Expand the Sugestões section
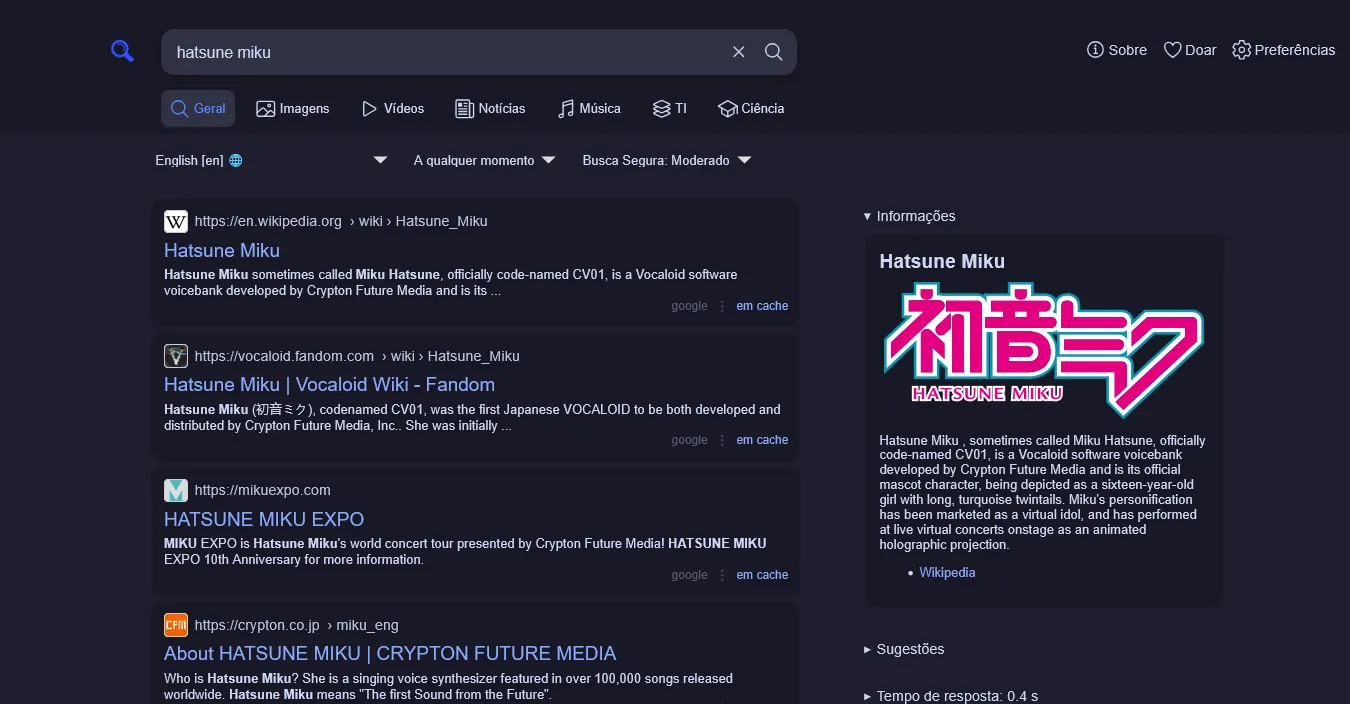Viewport: 1350px width, 704px height. (x=904, y=649)
